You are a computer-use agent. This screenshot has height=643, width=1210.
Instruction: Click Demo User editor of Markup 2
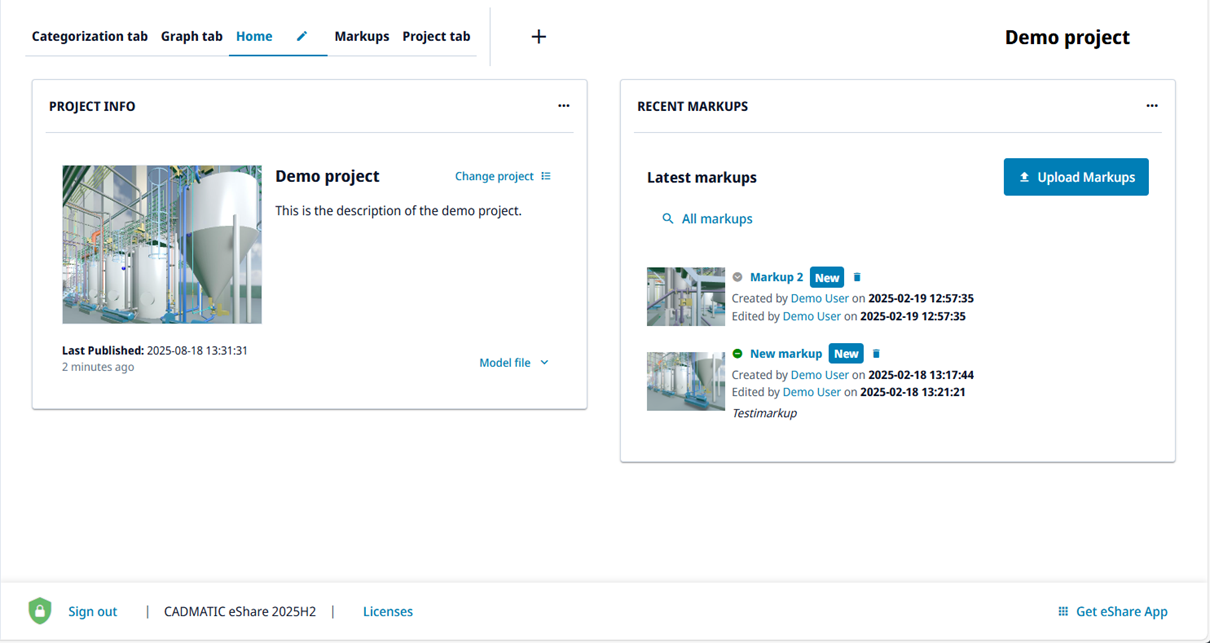[812, 316]
